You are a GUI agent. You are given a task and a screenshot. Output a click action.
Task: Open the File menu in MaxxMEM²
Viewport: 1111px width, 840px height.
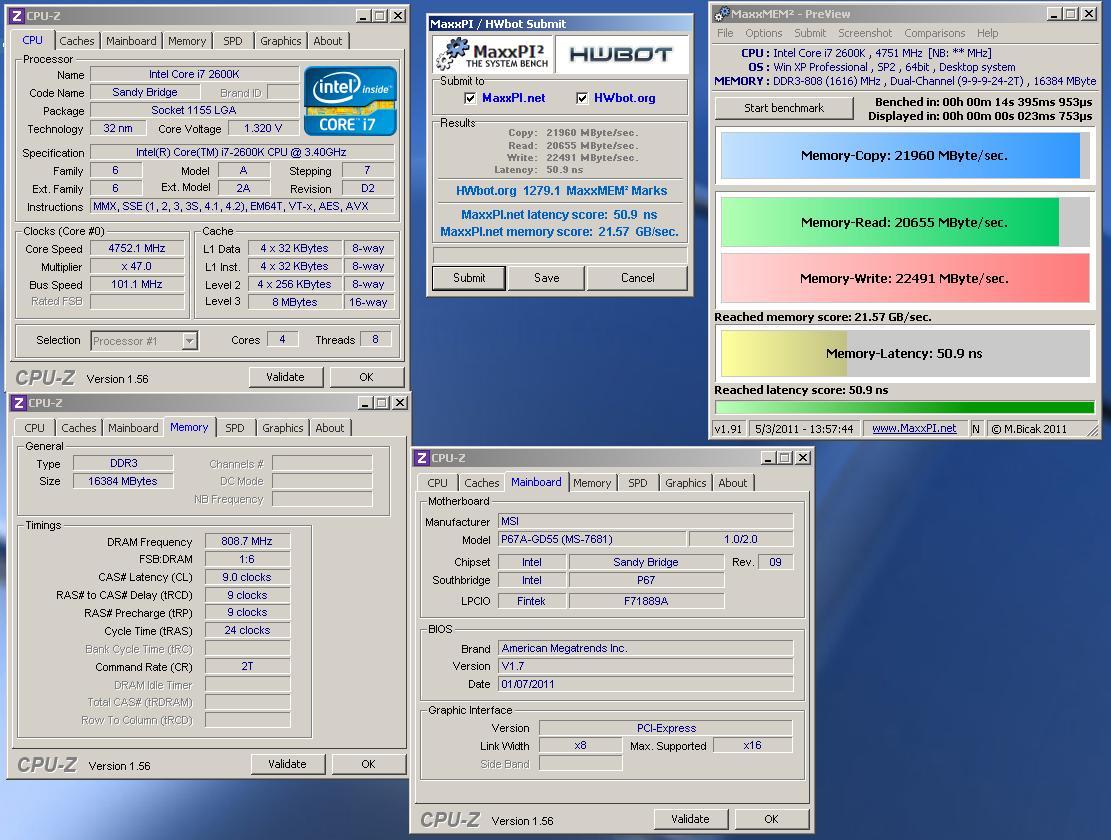coord(725,33)
